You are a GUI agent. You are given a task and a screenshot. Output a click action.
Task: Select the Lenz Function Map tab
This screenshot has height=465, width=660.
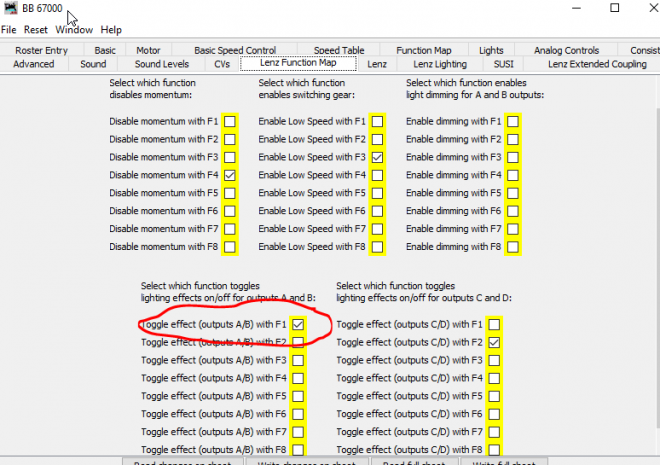pyautogui.click(x=298, y=63)
